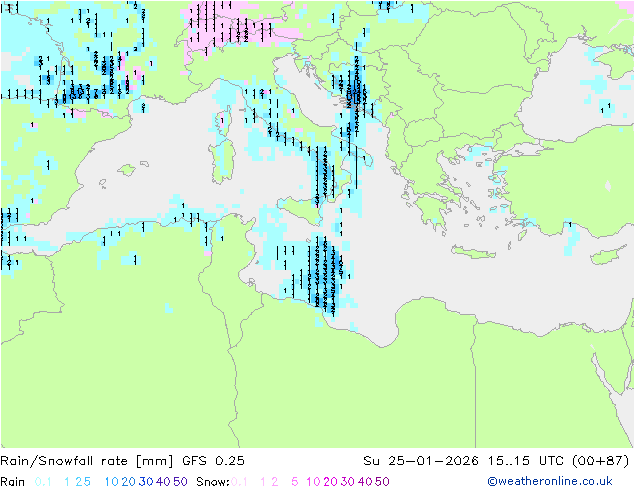
Task: Click the 'Rain/Snowfall rate [mm] GFS 0.25' title
Action: pos(123,461)
